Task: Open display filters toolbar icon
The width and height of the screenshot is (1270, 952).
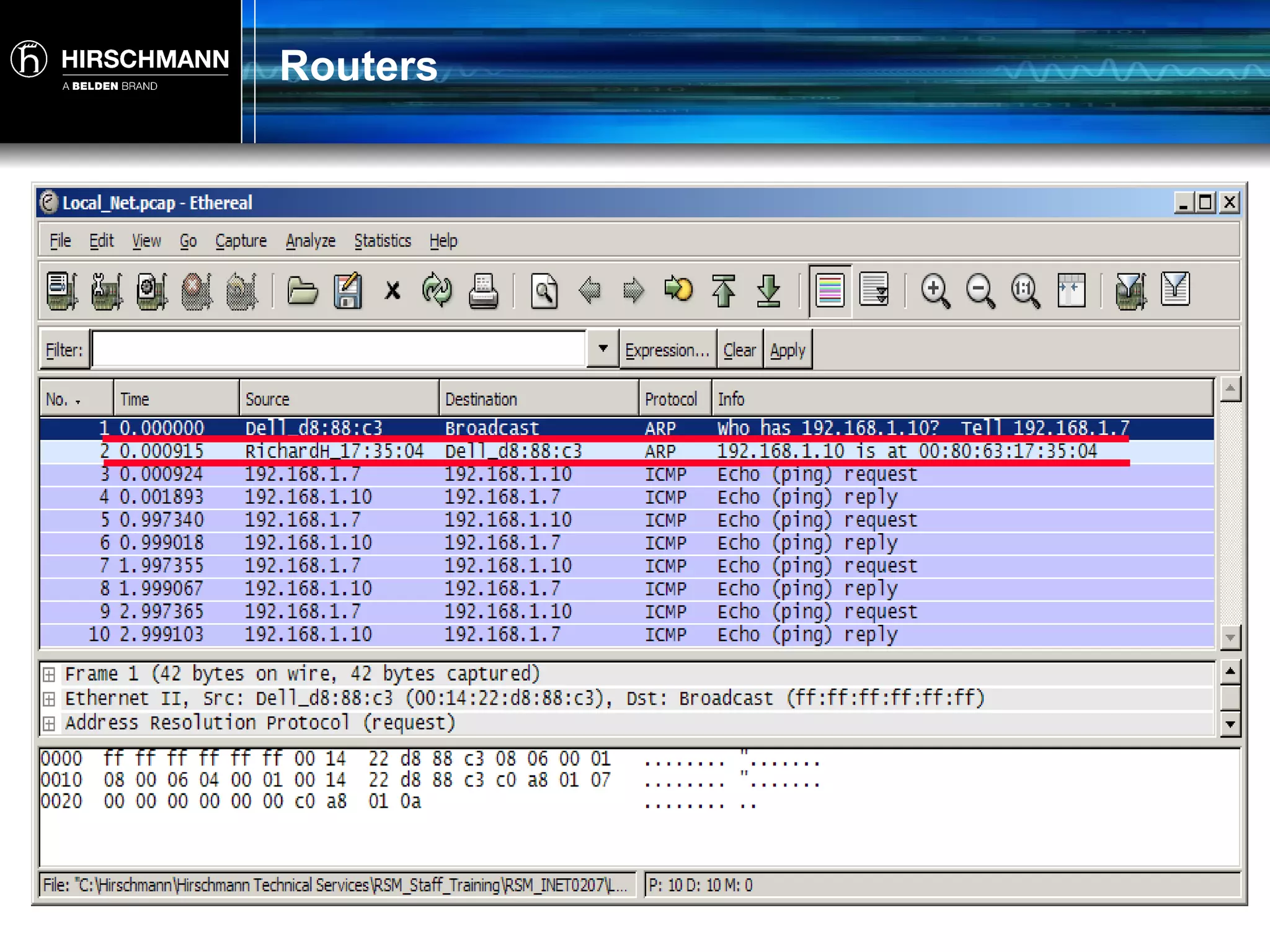Action: pos(1175,289)
